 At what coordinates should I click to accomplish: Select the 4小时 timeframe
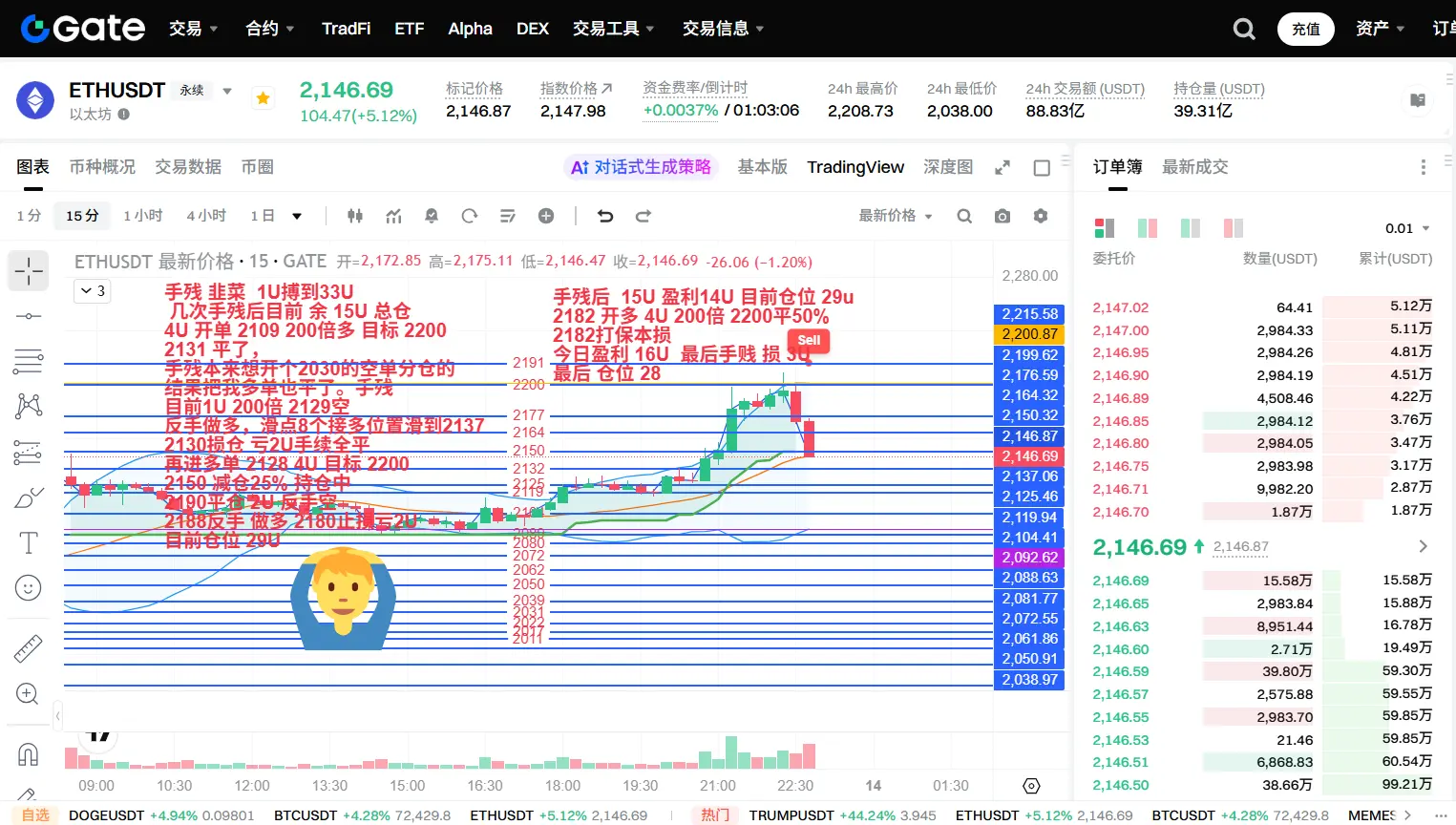[206, 216]
